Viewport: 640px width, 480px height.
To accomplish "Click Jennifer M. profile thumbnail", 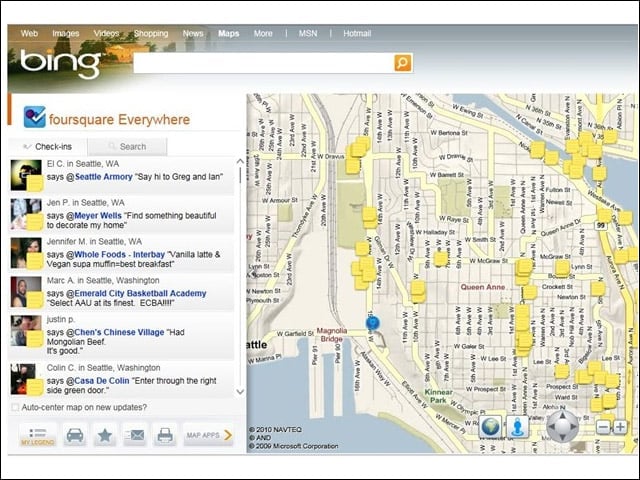I will (26, 253).
